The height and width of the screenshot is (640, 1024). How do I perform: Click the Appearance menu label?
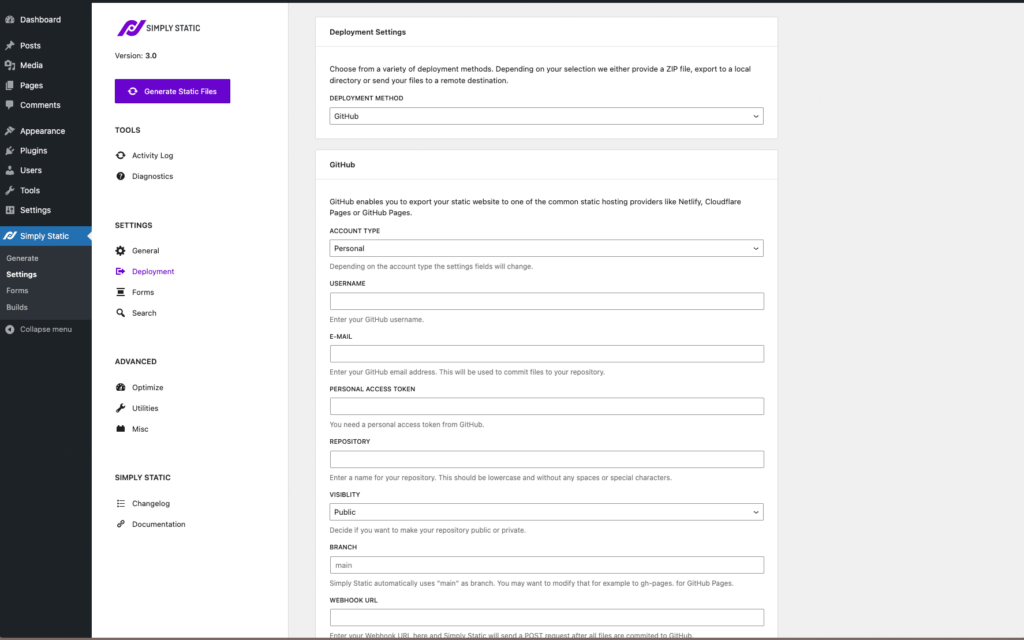click(42, 131)
